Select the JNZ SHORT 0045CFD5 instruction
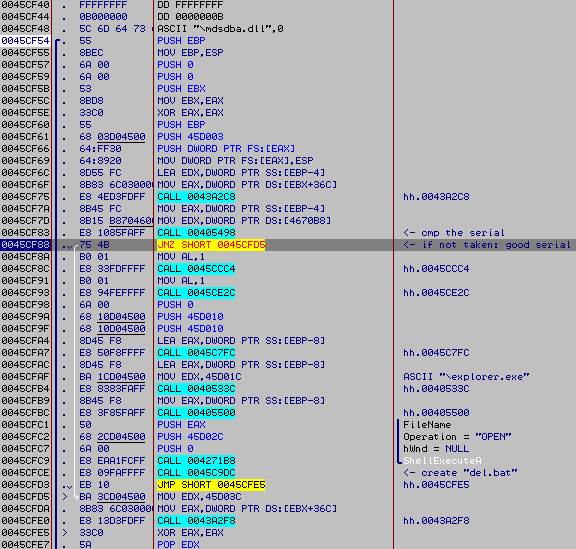The height and width of the screenshot is (549, 576). 211,245
